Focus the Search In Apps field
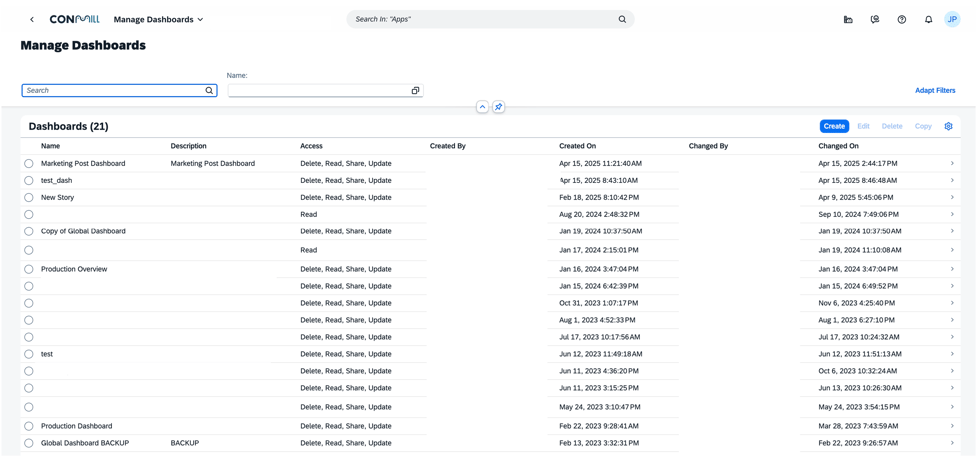 tap(491, 19)
